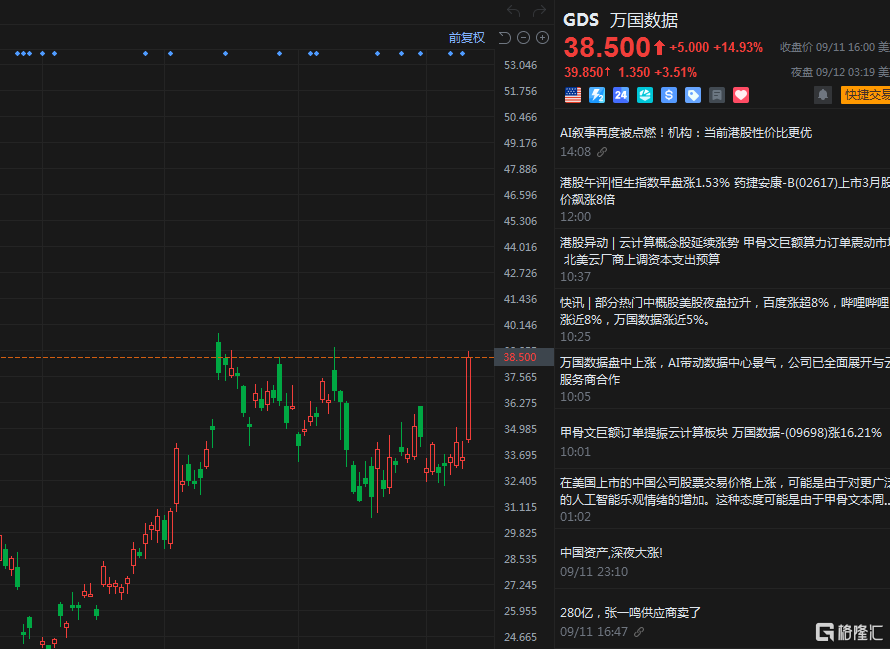Viewport: 890px width, 649px height.
Task: Click the US flag market icon
Action: [573, 95]
